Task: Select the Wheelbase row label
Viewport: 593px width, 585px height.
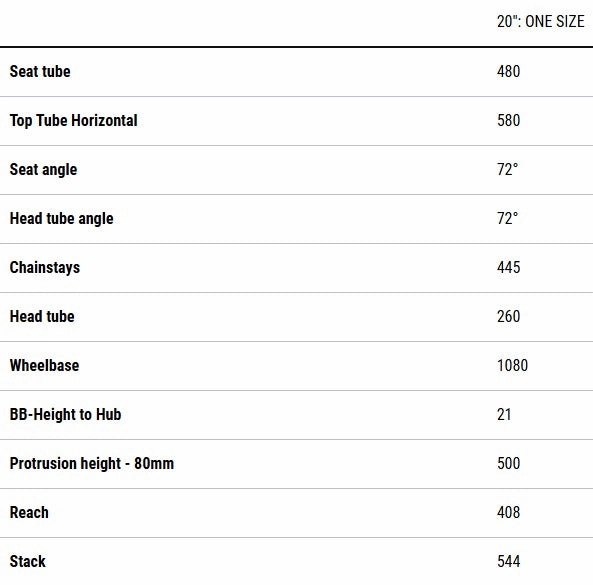Action: (45, 366)
